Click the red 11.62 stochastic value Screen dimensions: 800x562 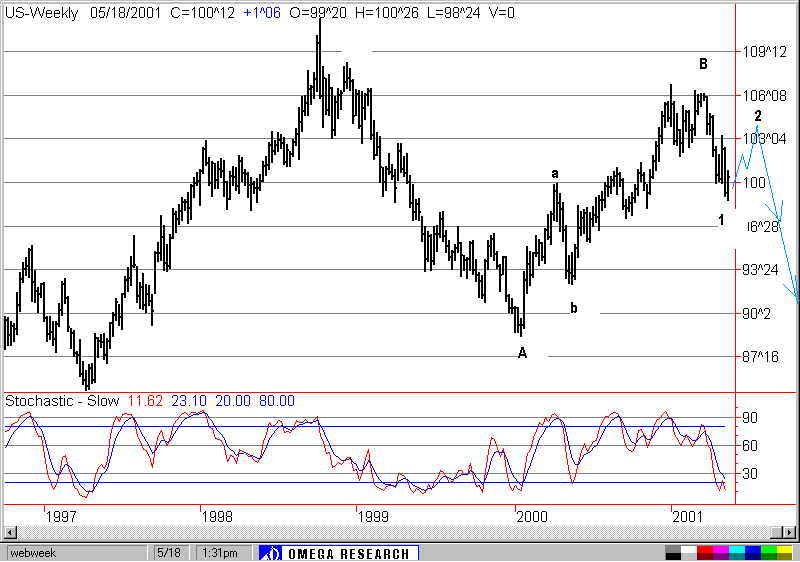tap(145, 401)
